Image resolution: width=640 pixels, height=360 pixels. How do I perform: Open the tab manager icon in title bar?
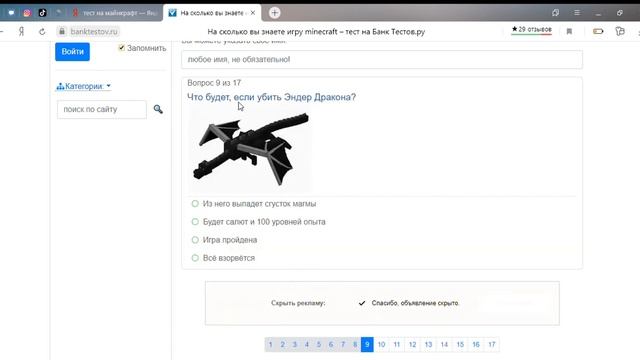pyautogui.click(x=556, y=13)
